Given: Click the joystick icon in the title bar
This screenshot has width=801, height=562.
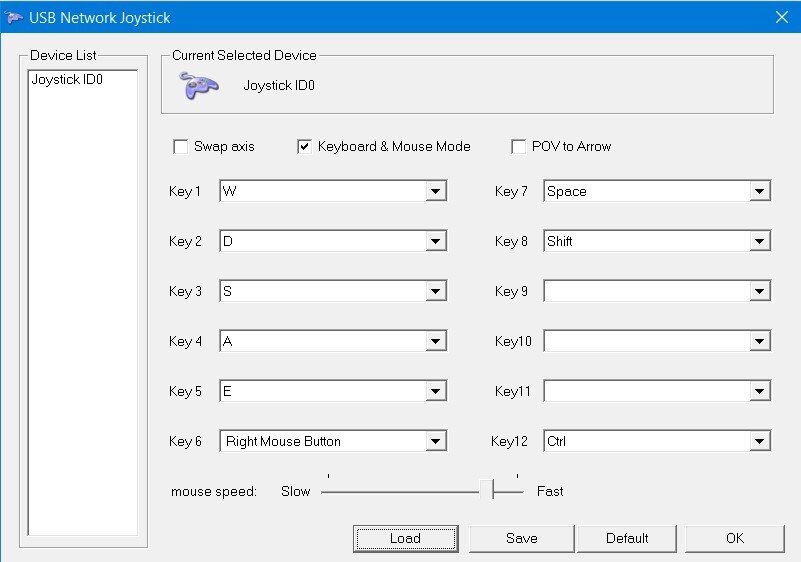Looking at the screenshot, I should 13,17.
